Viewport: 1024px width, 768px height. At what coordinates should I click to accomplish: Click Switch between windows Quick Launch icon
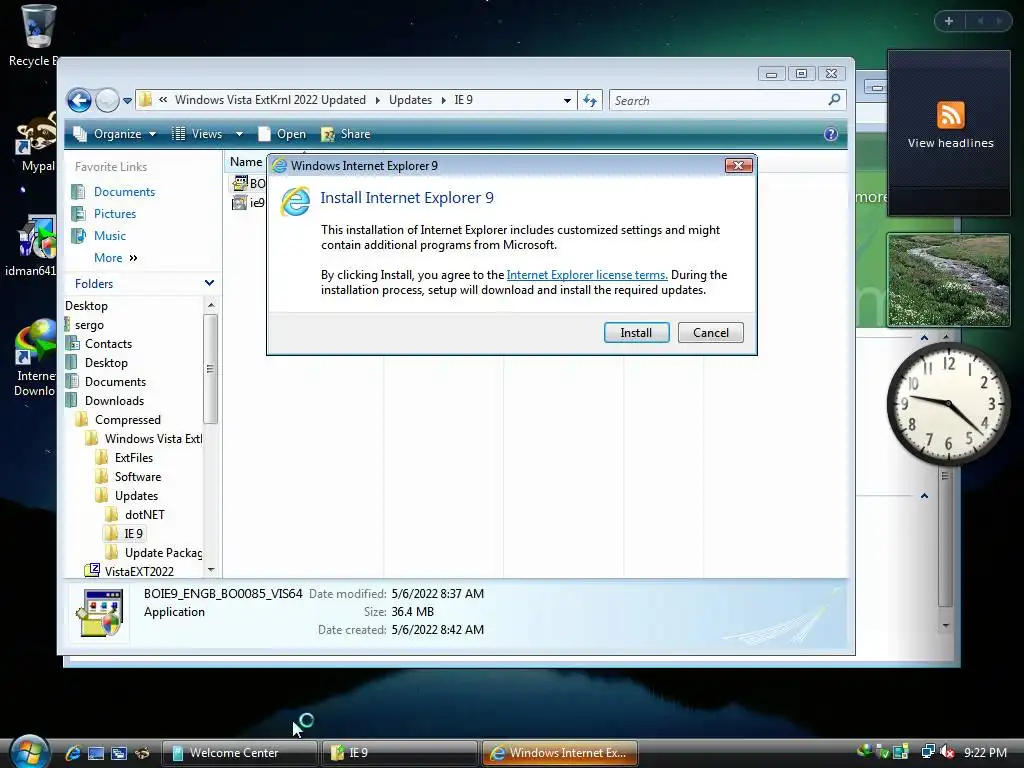[118, 753]
